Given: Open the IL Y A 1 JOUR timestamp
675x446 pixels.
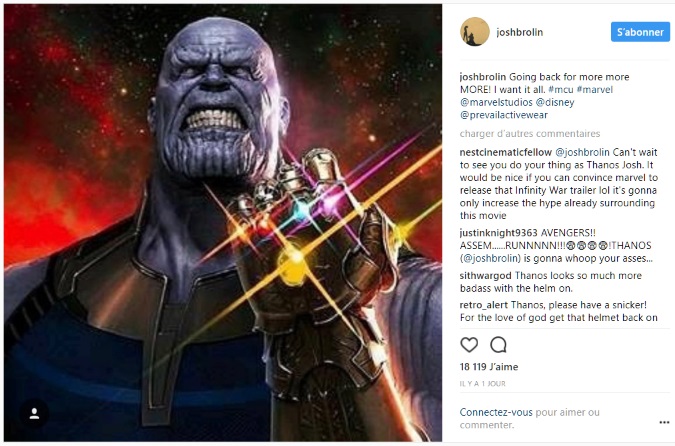Looking at the screenshot, I should 482,384.
